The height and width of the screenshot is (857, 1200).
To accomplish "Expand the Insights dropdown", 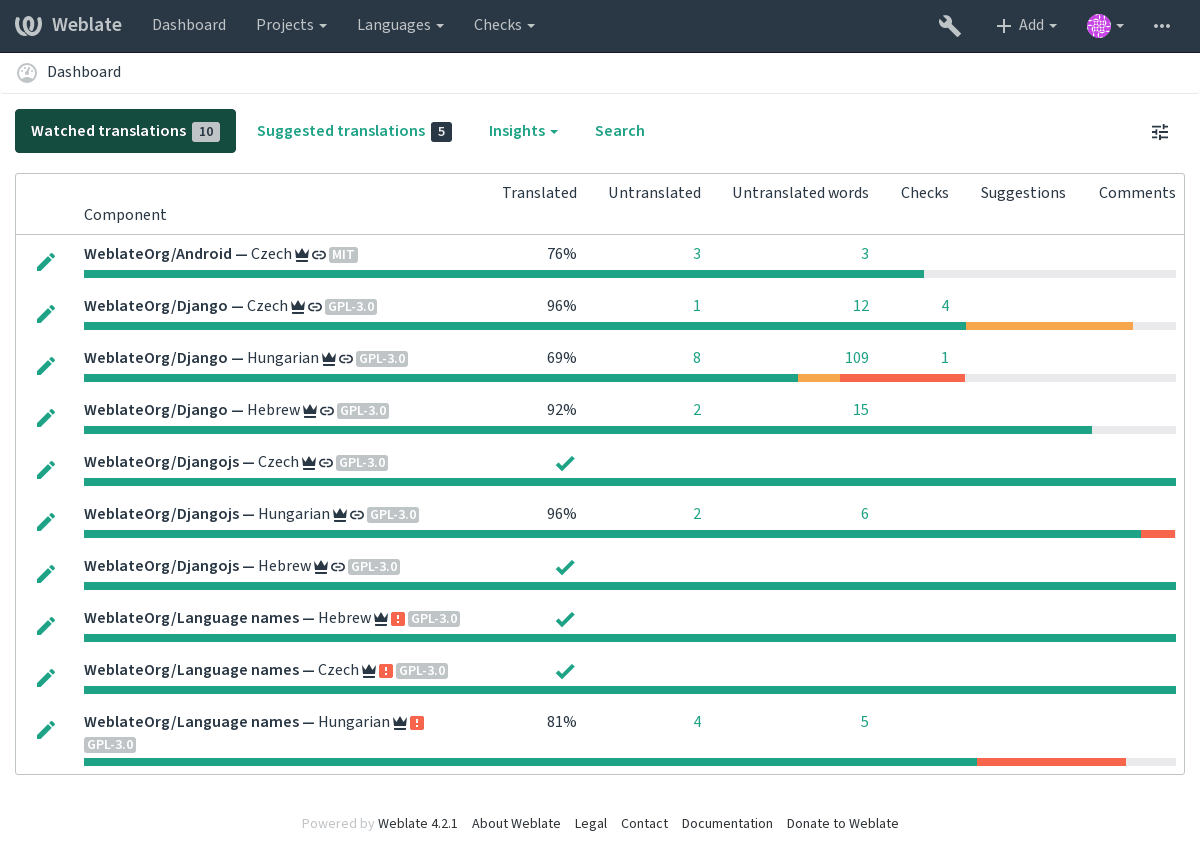I will [x=523, y=131].
